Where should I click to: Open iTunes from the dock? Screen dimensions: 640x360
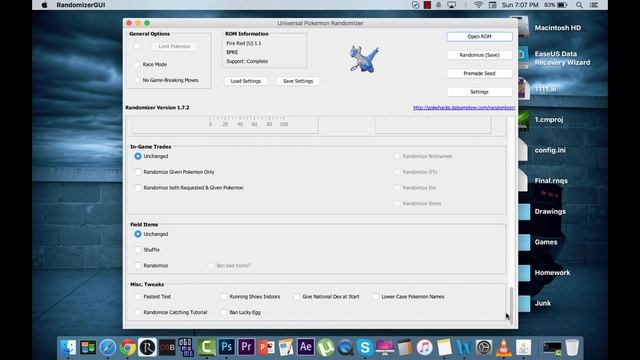click(x=424, y=347)
